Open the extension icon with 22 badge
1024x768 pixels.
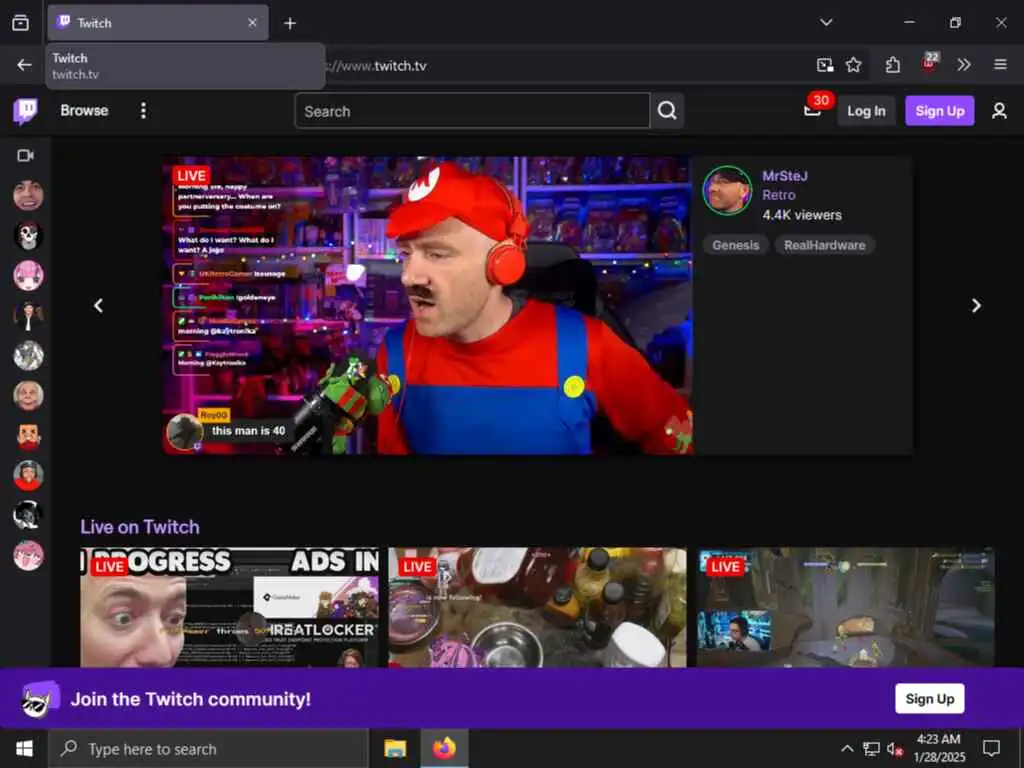929,63
